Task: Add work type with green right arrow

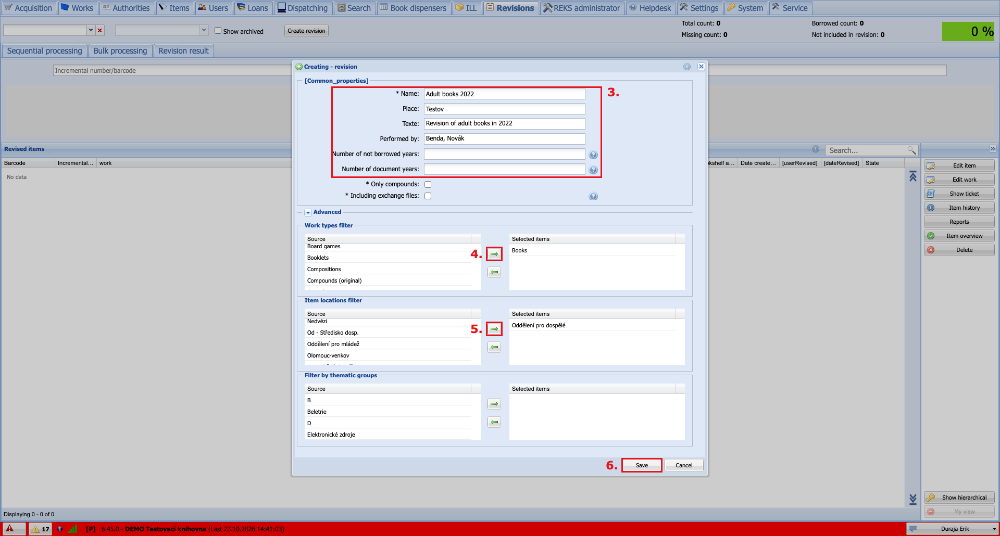Action: tap(494, 254)
